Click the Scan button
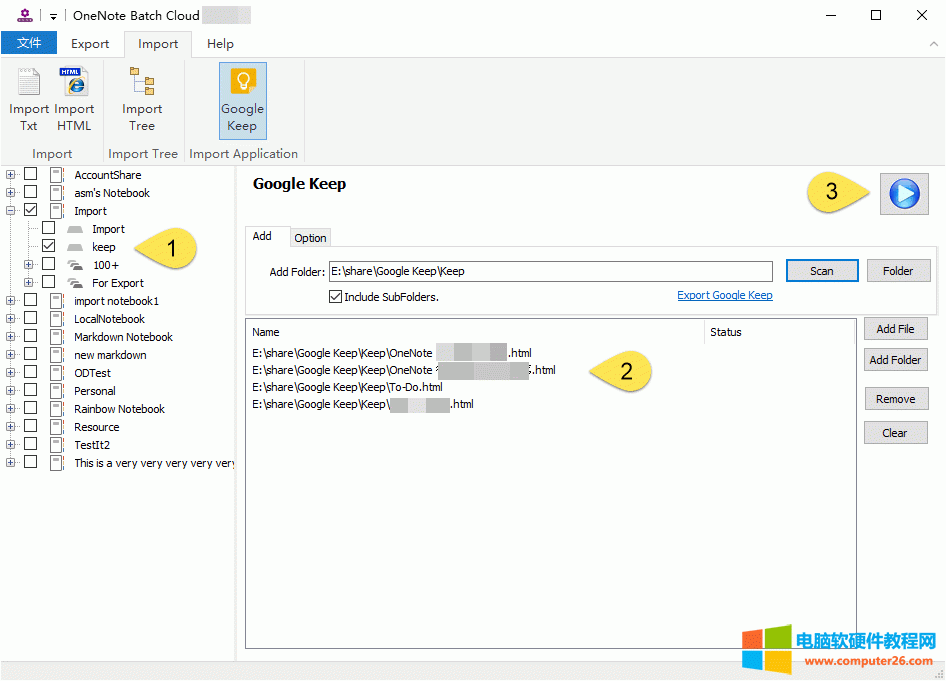 (821, 270)
